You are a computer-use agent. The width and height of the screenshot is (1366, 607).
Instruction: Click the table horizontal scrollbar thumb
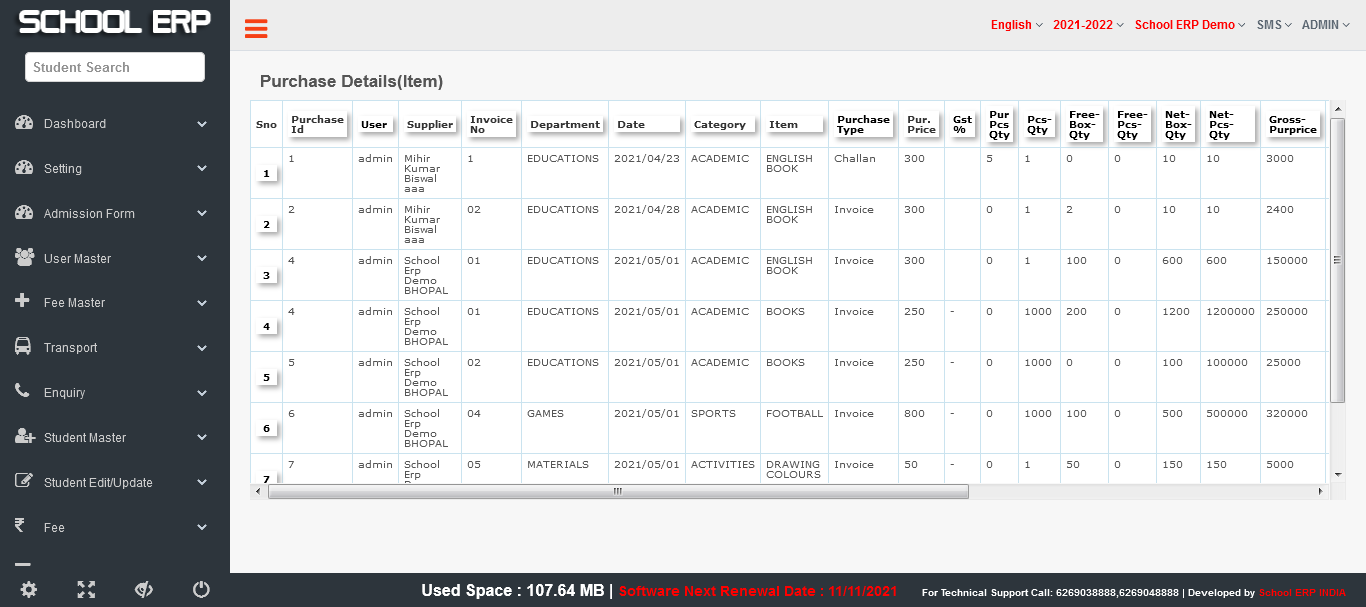(x=618, y=492)
